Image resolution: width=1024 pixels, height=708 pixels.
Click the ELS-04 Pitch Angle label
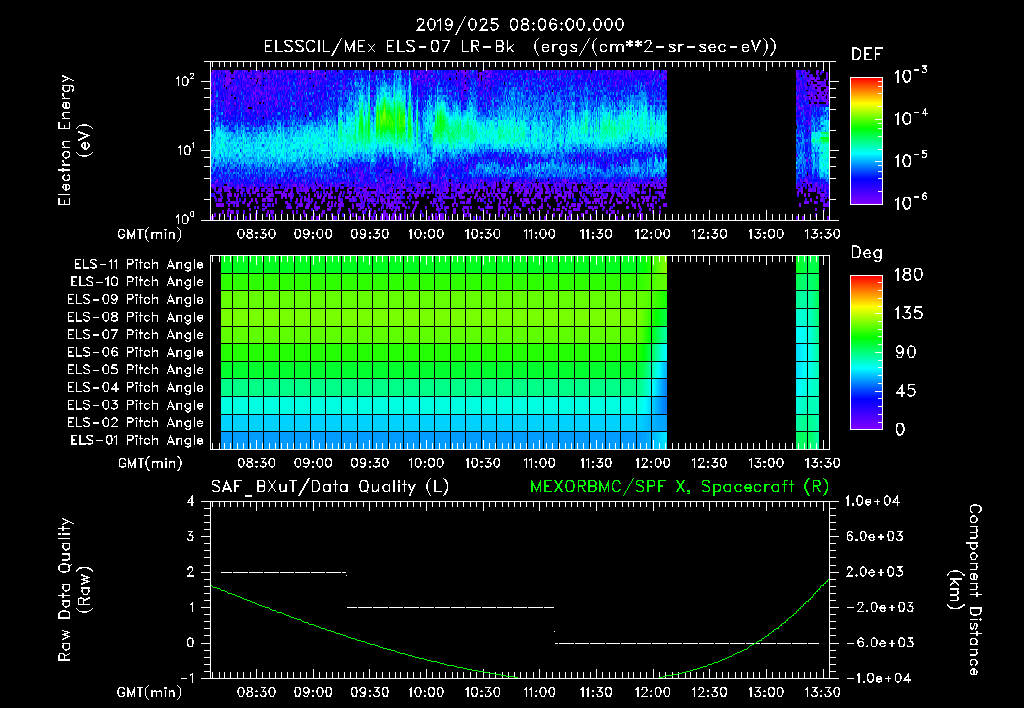point(135,387)
